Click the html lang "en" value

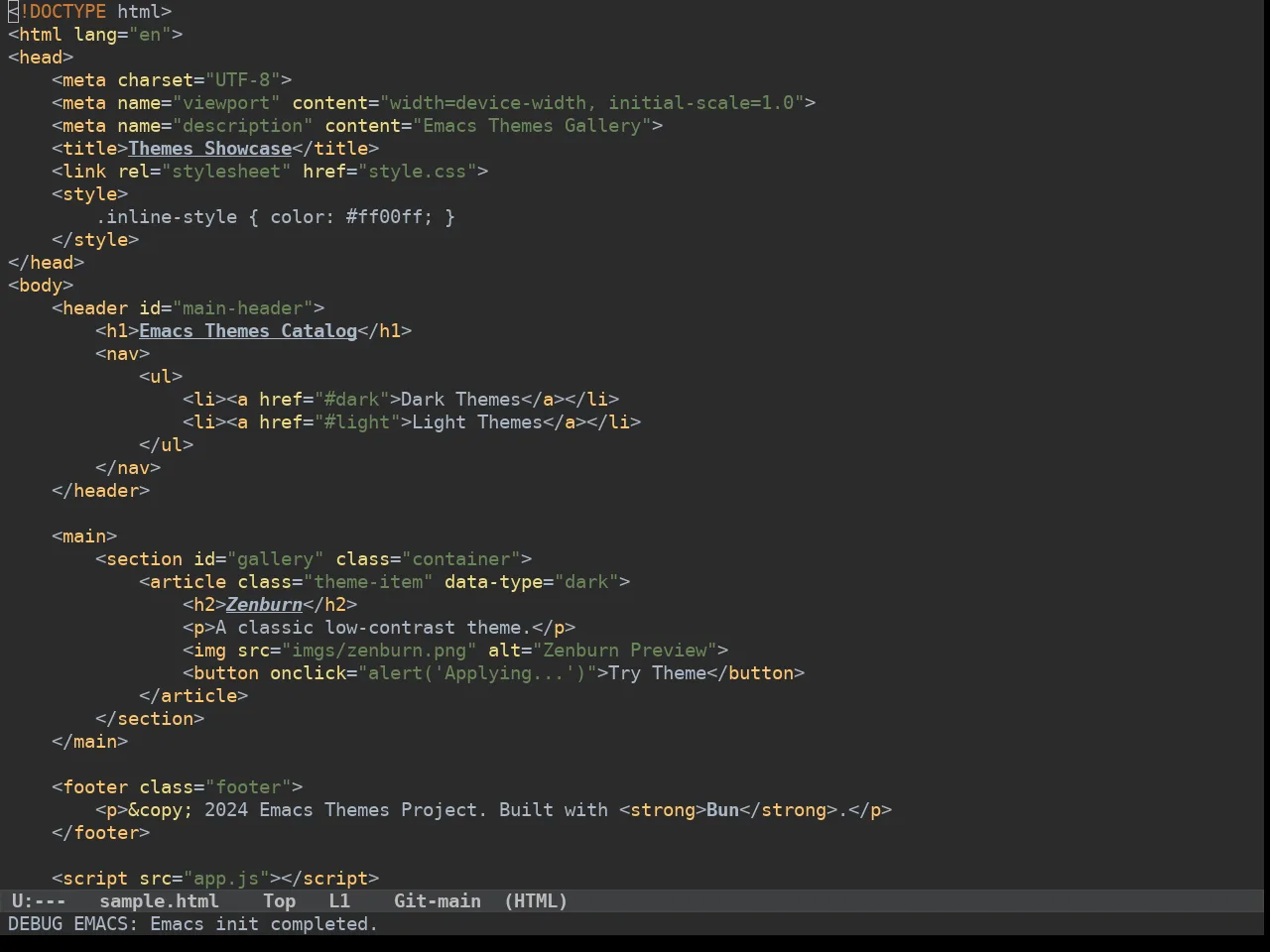coord(150,35)
